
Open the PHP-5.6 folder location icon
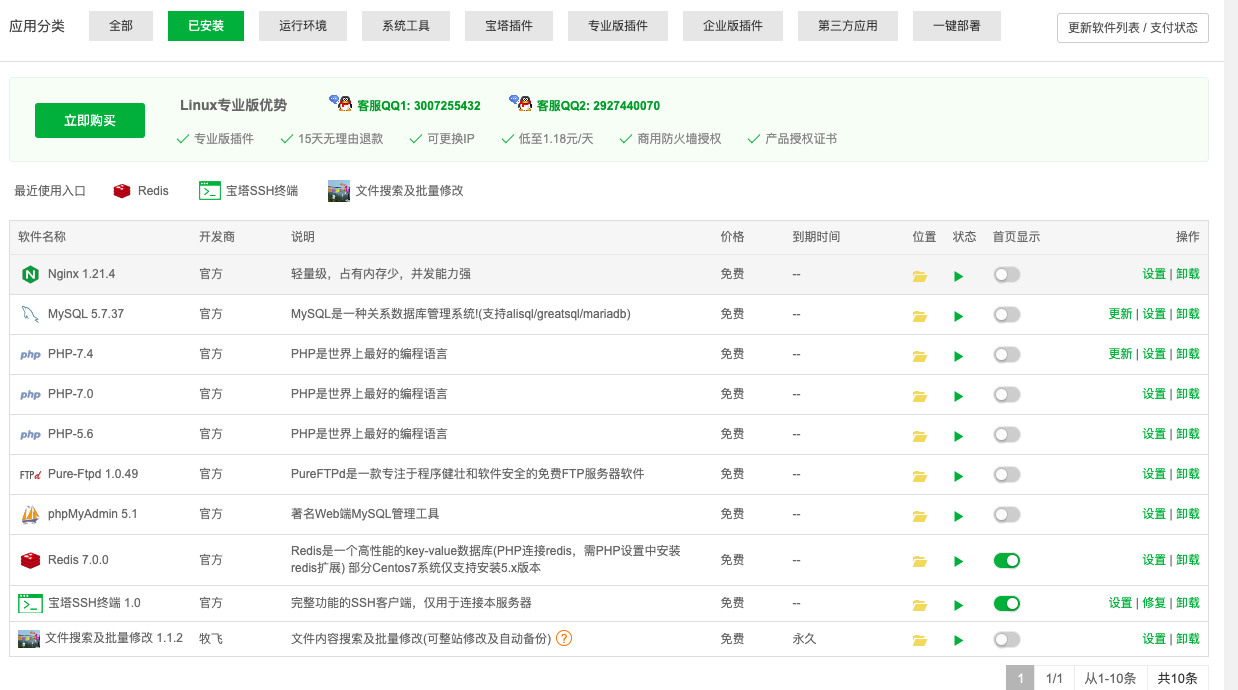920,436
